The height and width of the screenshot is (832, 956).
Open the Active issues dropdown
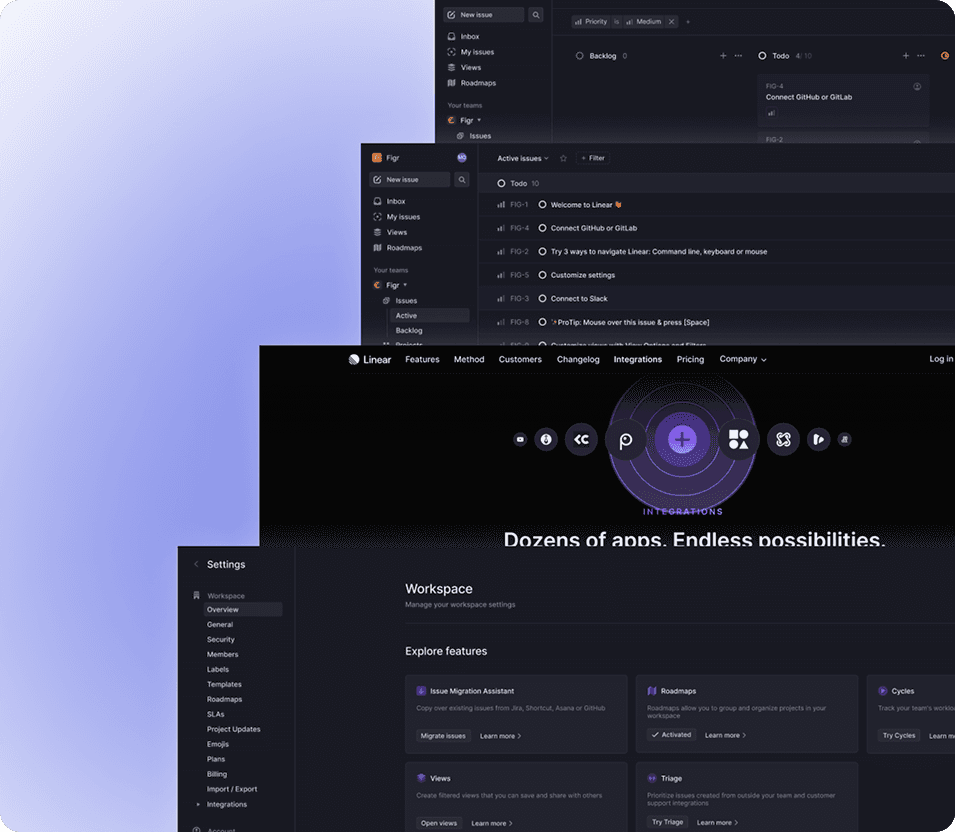tap(523, 158)
